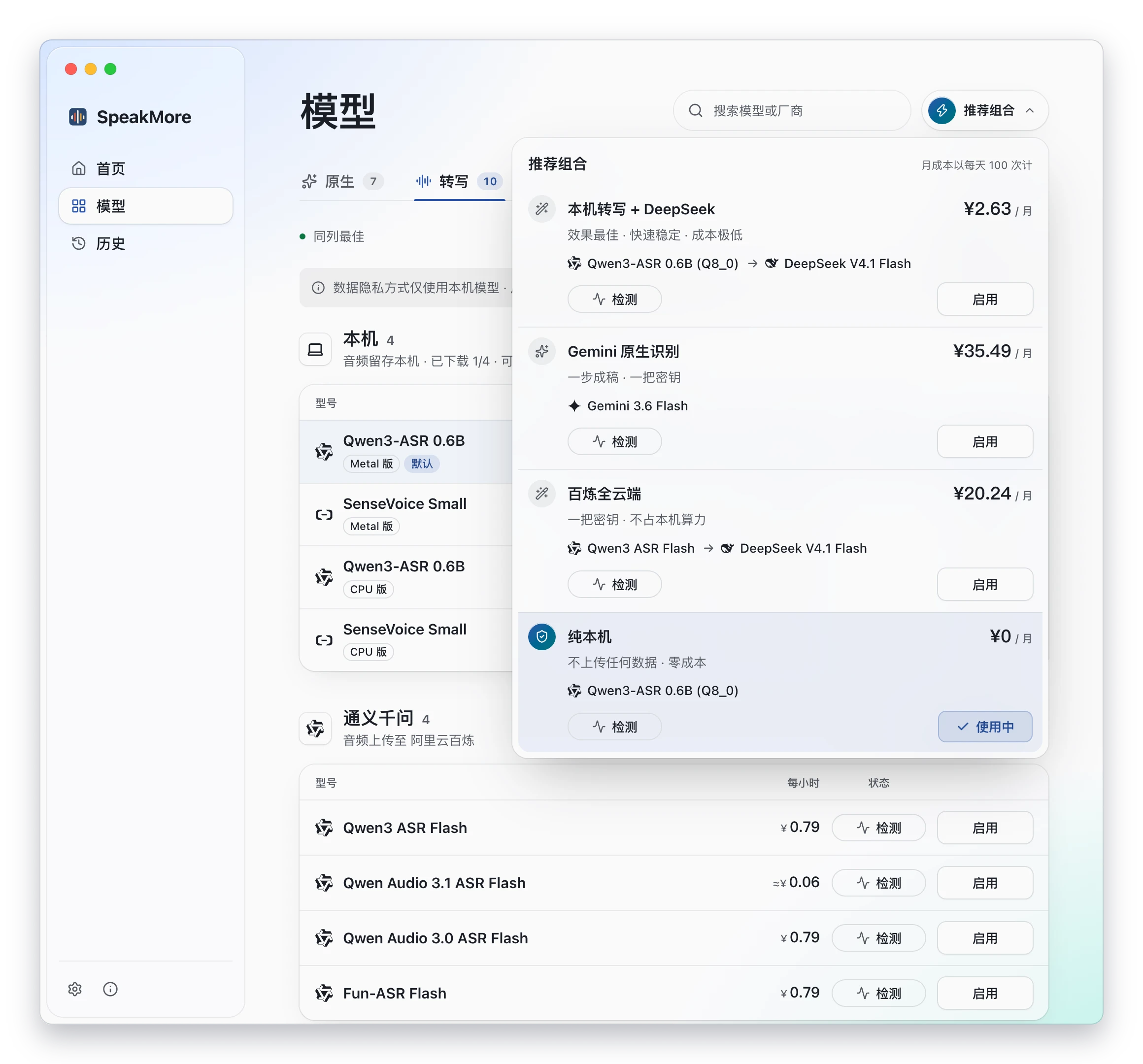This screenshot has width=1143, height=1064.
Task: Click the laptop icon for 本机 section
Action: pos(316,349)
